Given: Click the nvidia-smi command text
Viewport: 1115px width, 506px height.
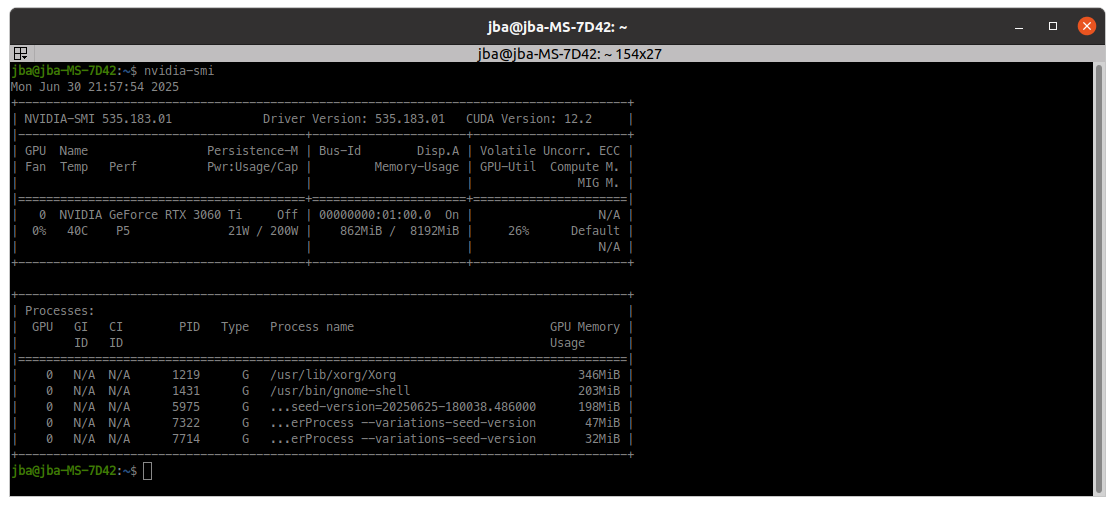Looking at the screenshot, I should (x=179, y=71).
